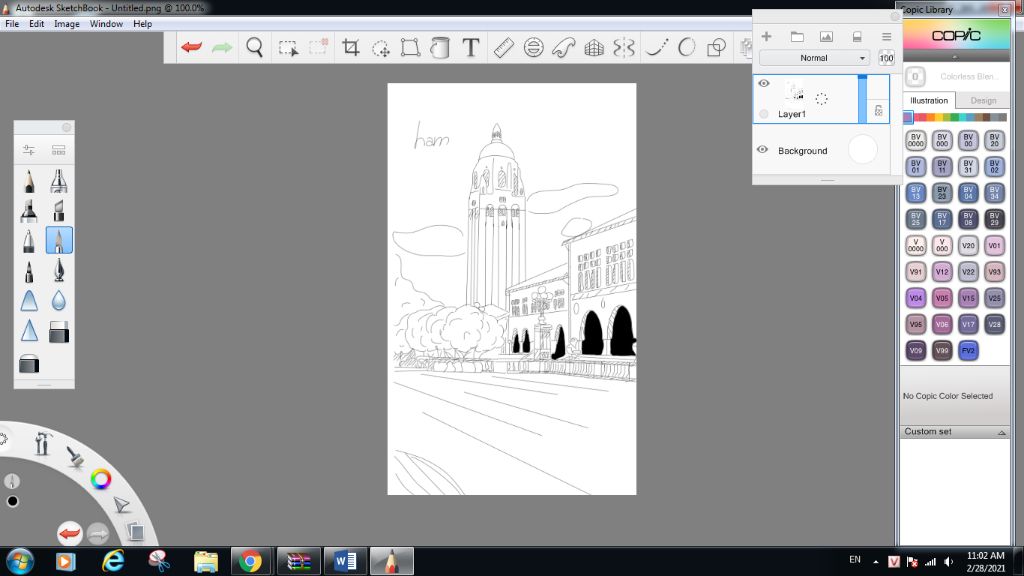Click the Colorless Blender button

pyautogui.click(x=916, y=76)
